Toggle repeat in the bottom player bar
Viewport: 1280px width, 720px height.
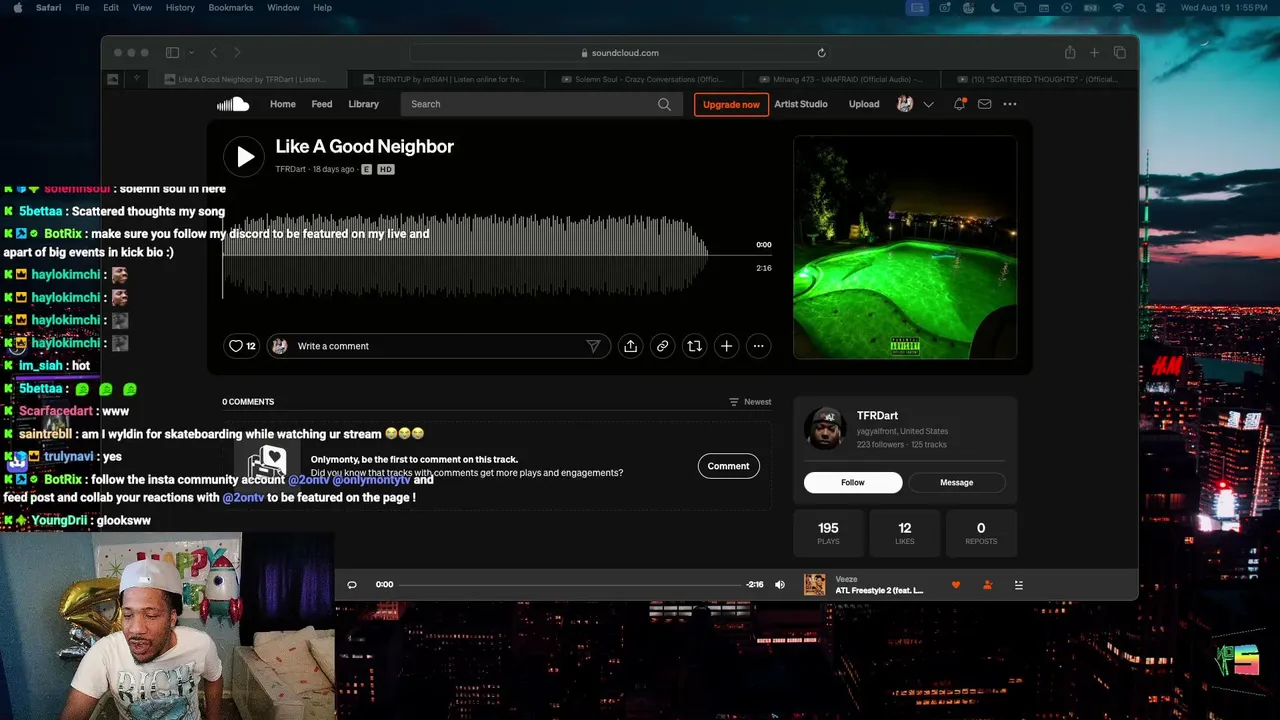[352, 585]
